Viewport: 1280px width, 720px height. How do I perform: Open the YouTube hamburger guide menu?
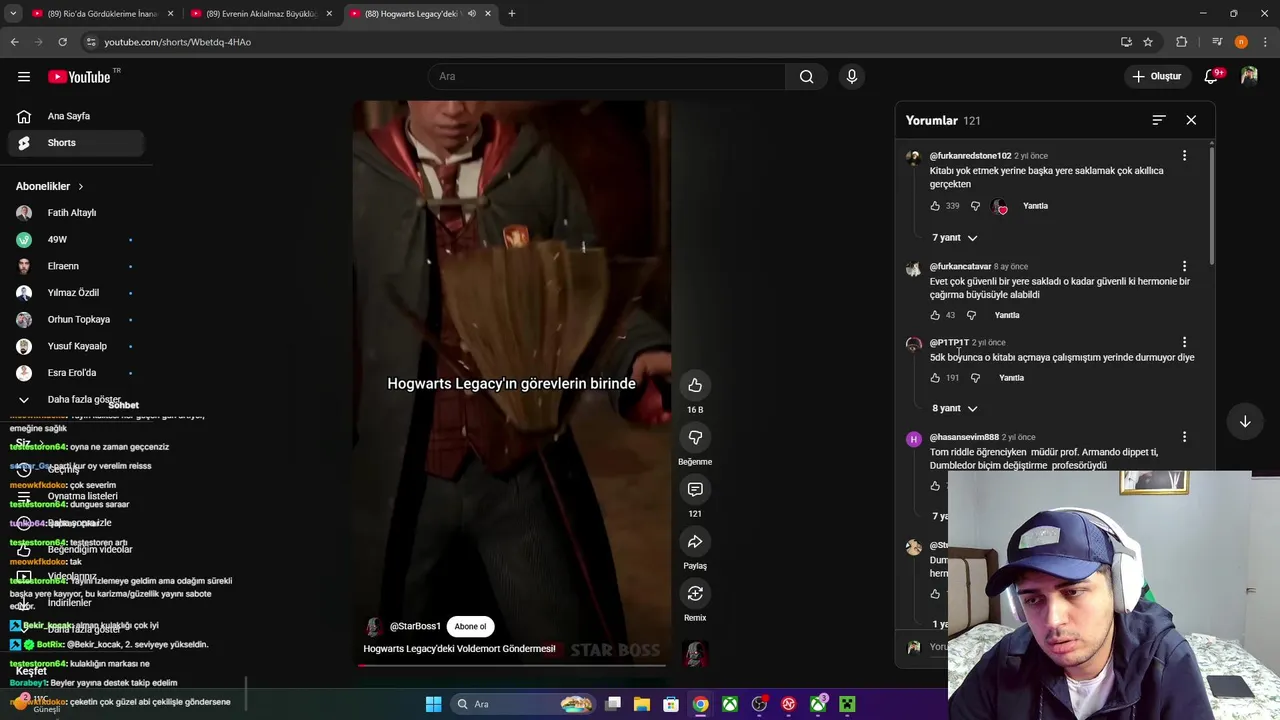pos(24,77)
